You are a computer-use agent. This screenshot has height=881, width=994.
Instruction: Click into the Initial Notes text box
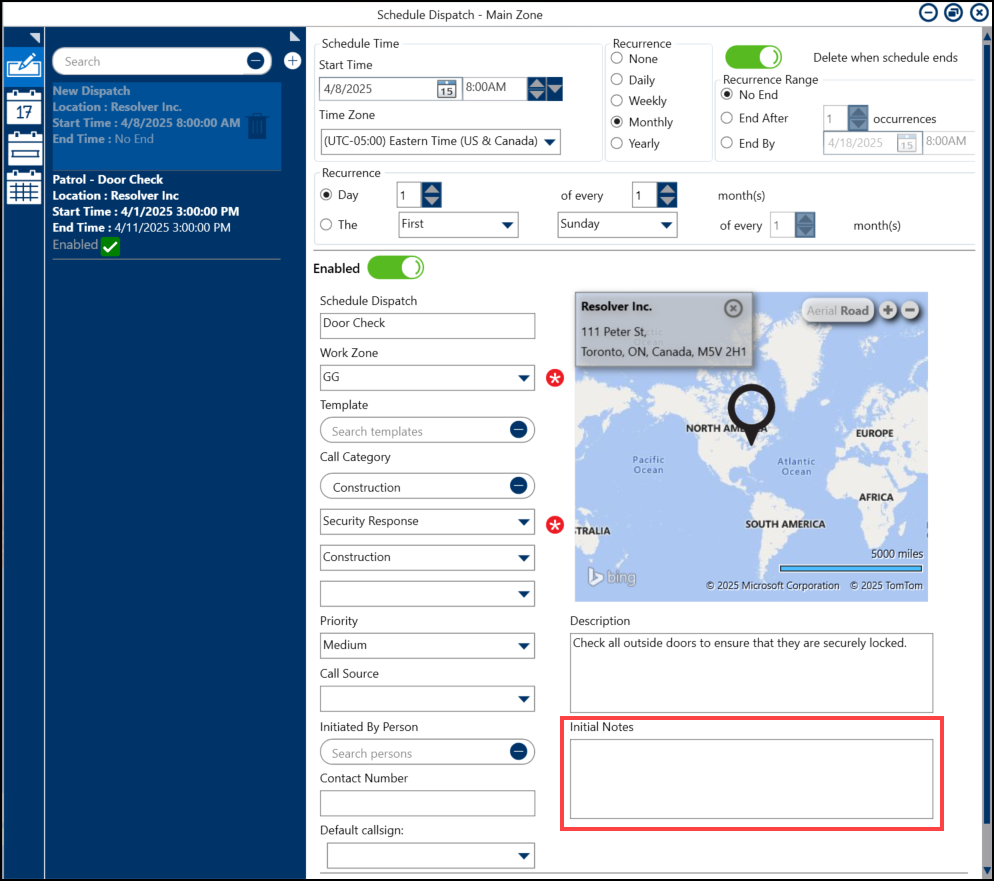pos(751,779)
